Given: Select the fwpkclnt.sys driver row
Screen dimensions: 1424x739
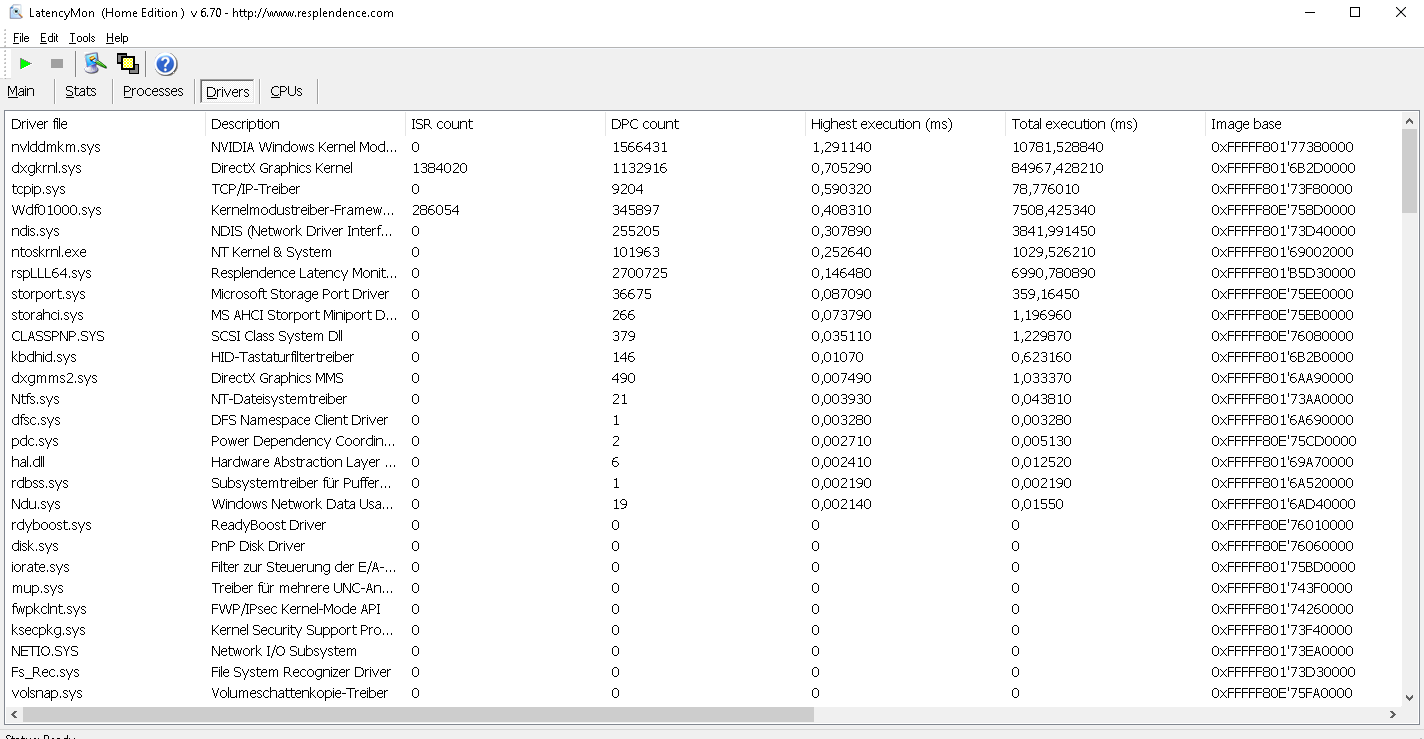Looking at the screenshot, I should pyautogui.click(x=703, y=609).
